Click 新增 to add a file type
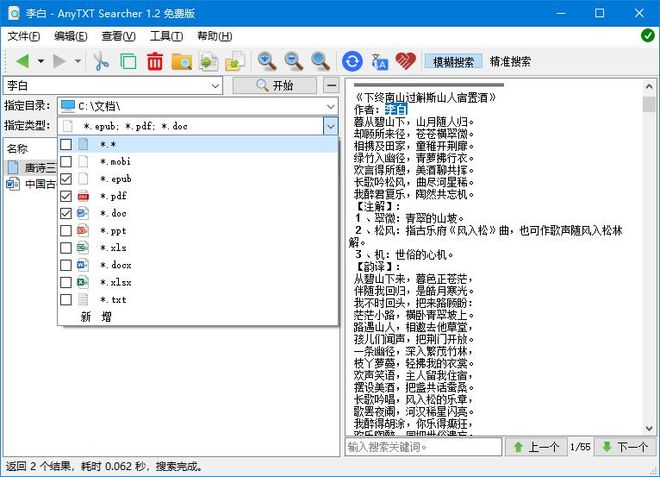660x477 pixels. (x=96, y=317)
